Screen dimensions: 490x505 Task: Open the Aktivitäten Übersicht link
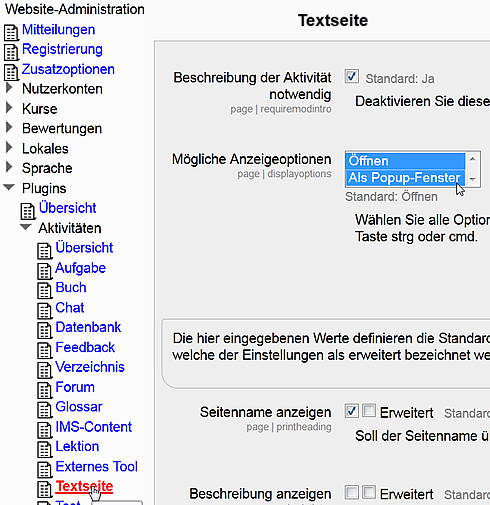coord(84,248)
